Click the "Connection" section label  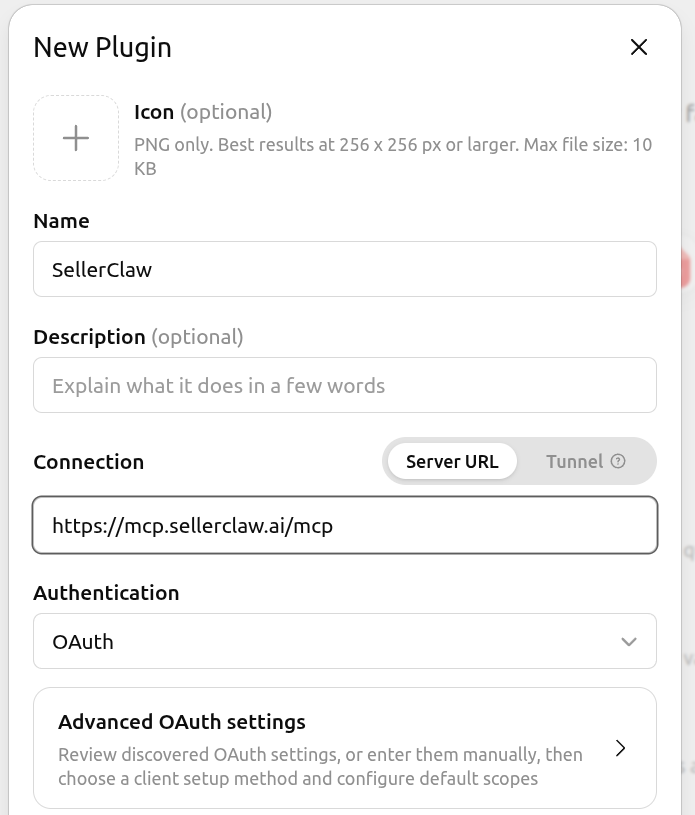88,462
